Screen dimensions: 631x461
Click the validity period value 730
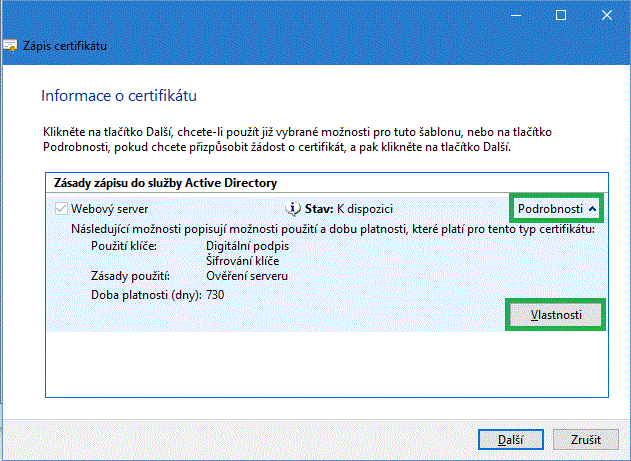pyautogui.click(x=215, y=295)
